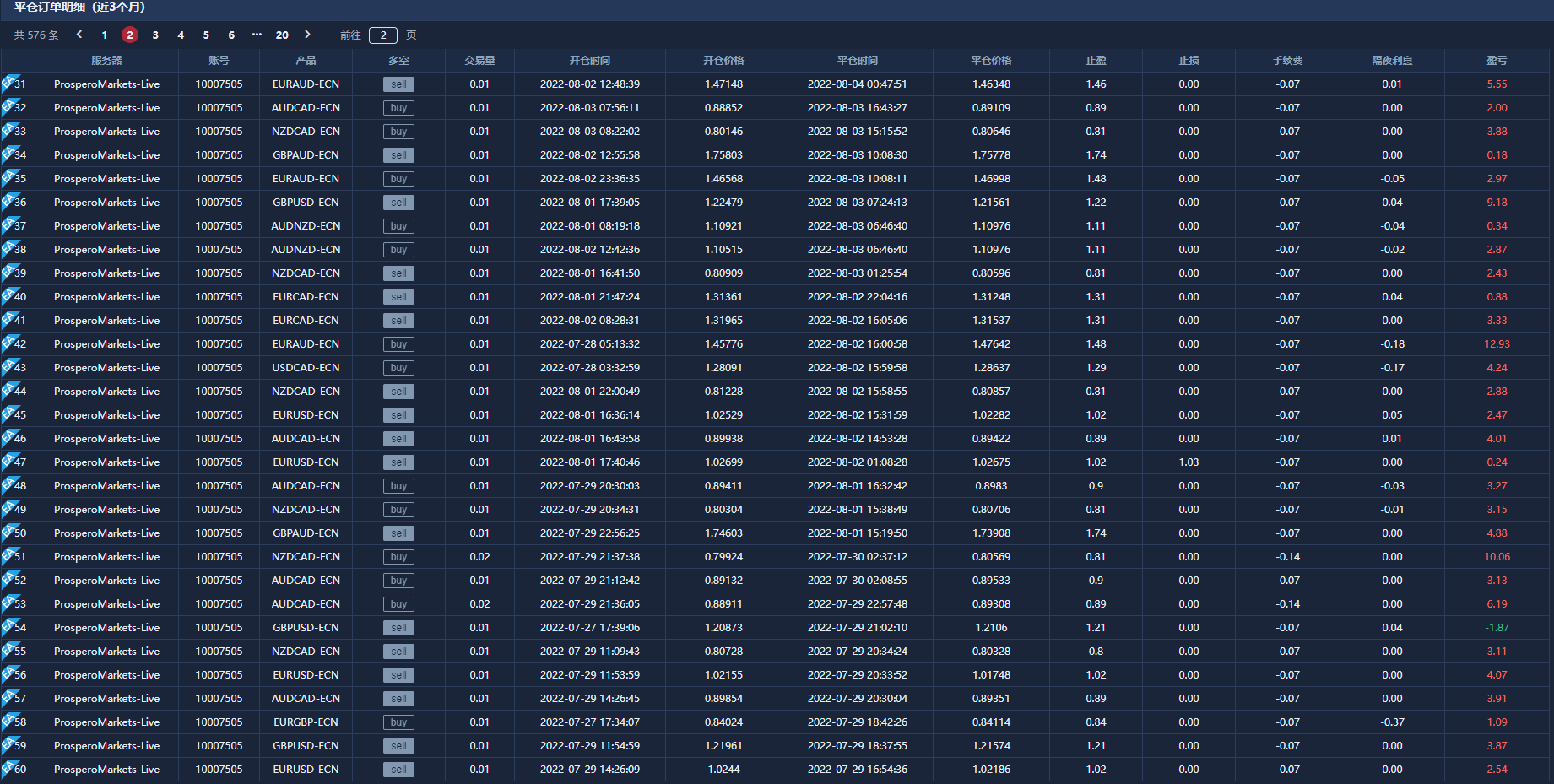Screen dimensions: 1554x784
Task: Click the 平仓时间 column header
Action: (x=858, y=61)
